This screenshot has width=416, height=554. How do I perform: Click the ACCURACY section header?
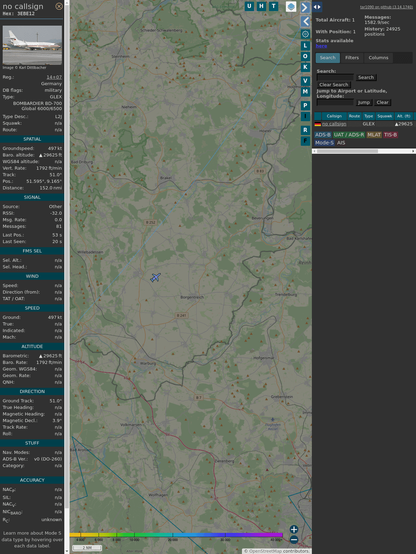(x=32, y=480)
